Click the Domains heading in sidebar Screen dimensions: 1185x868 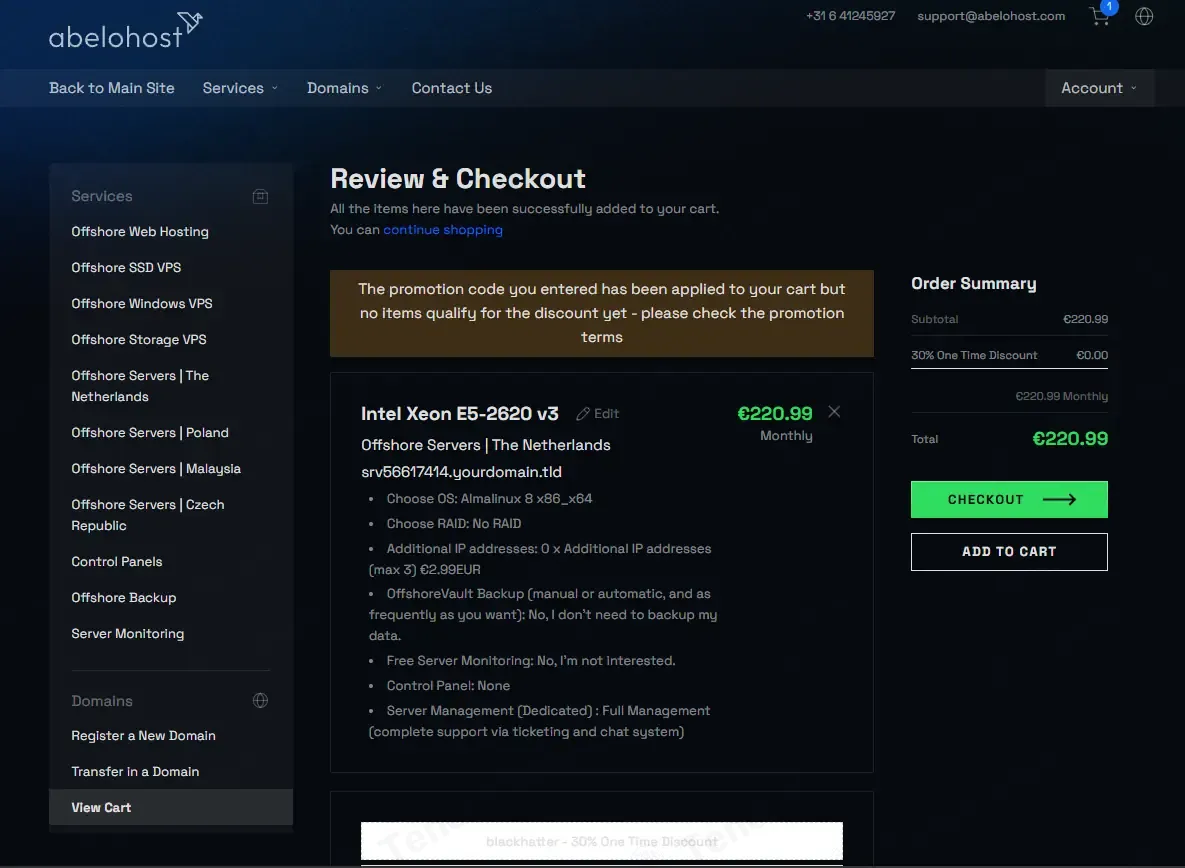[102, 701]
